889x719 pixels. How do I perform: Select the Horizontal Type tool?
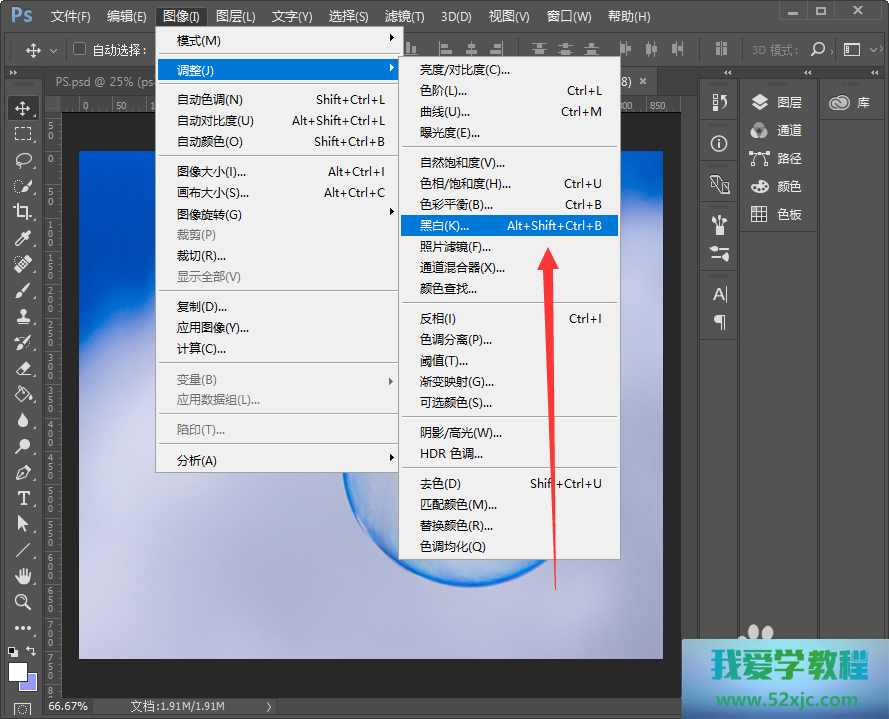(23, 498)
